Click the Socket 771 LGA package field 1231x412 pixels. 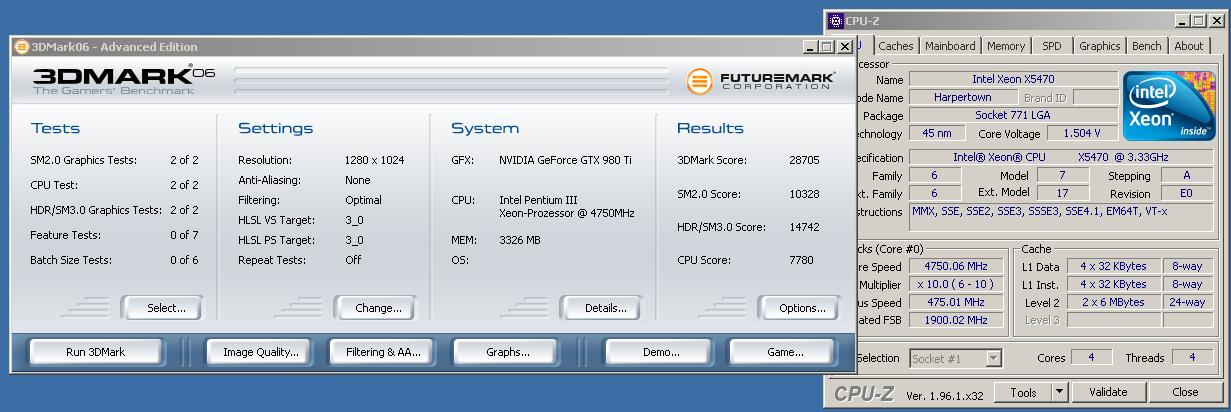[1013, 116]
